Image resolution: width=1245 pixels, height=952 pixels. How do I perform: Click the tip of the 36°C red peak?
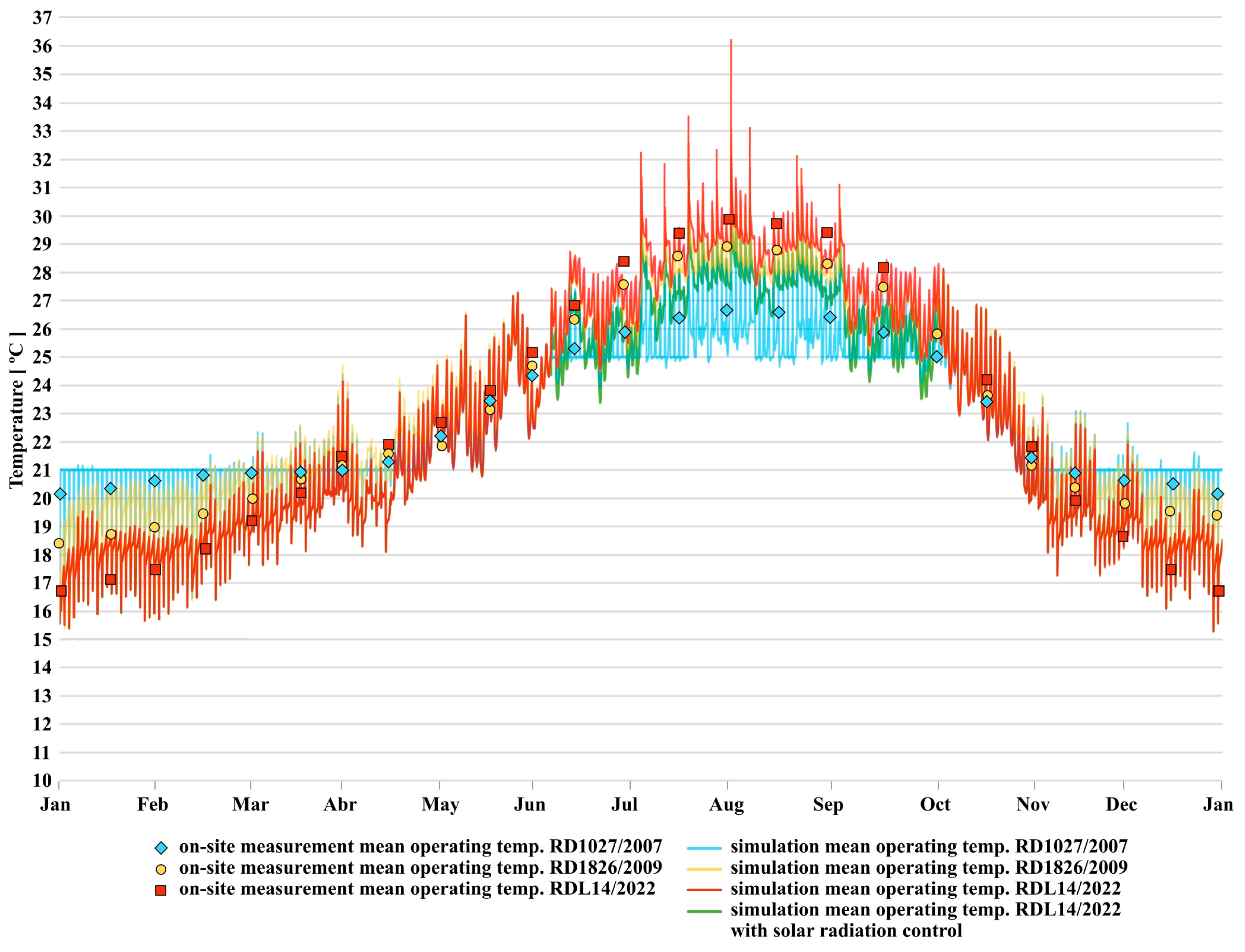tap(731, 41)
